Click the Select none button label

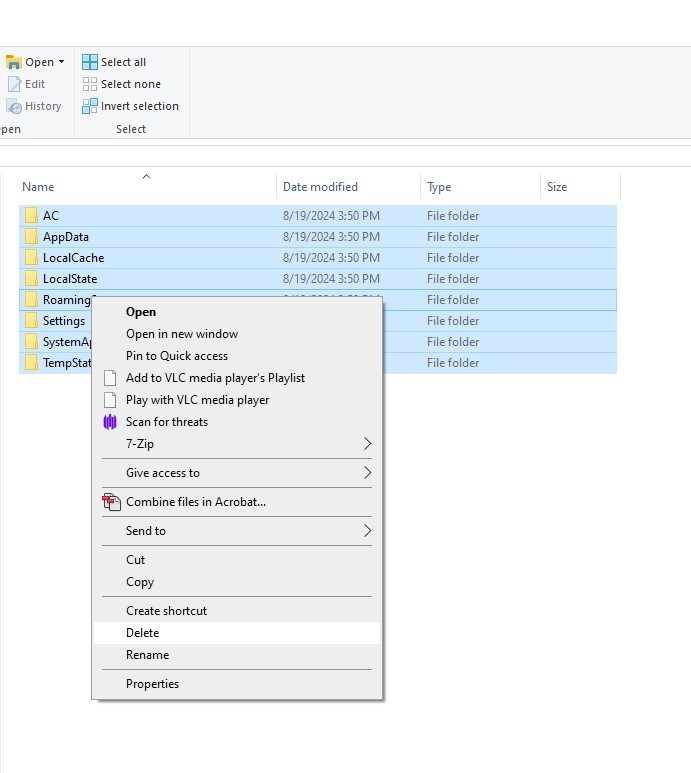tap(131, 84)
